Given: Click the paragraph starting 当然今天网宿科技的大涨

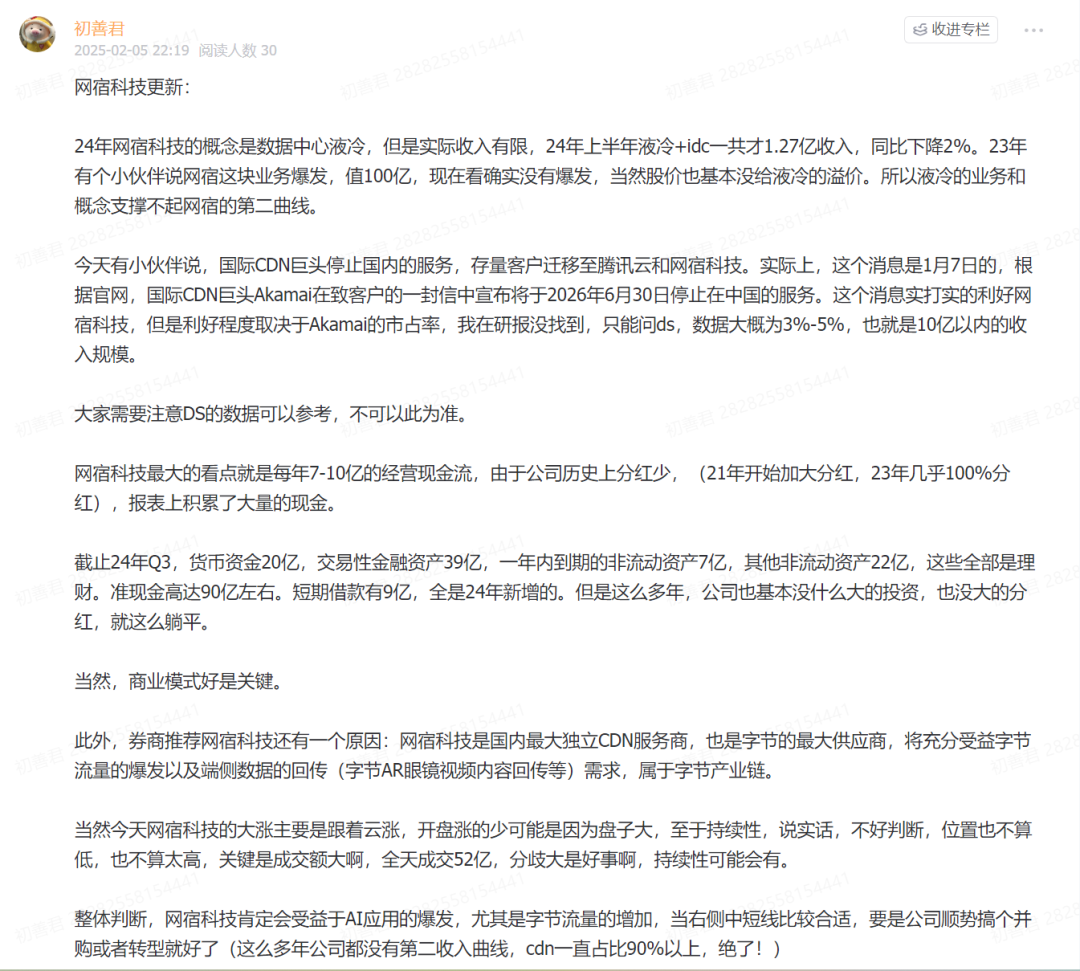Looking at the screenshot, I should coord(553,845).
